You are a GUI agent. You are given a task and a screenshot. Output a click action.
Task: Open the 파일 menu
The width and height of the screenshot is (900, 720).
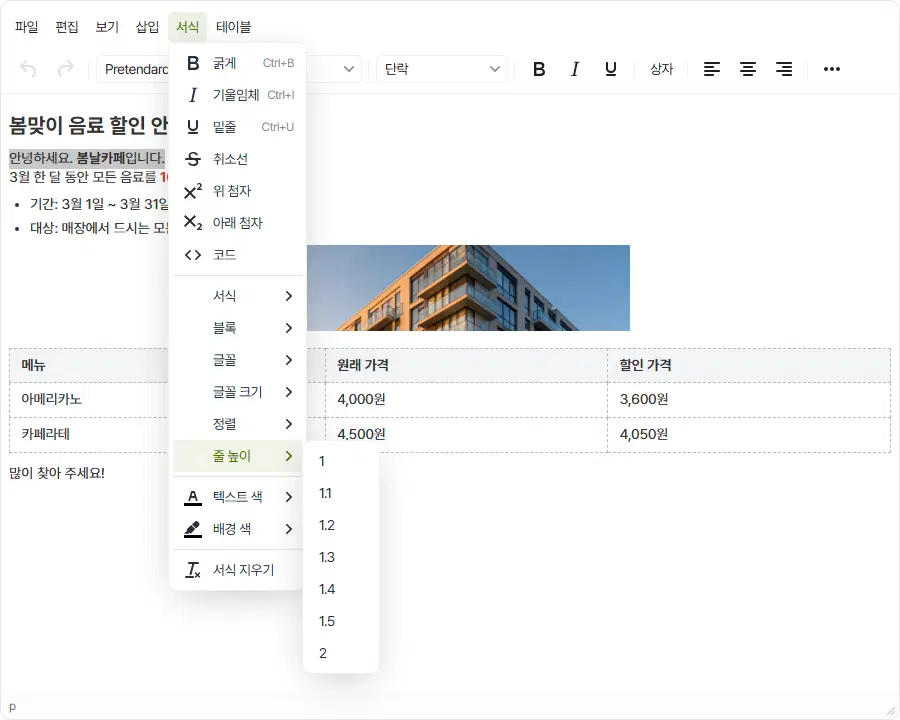click(26, 27)
